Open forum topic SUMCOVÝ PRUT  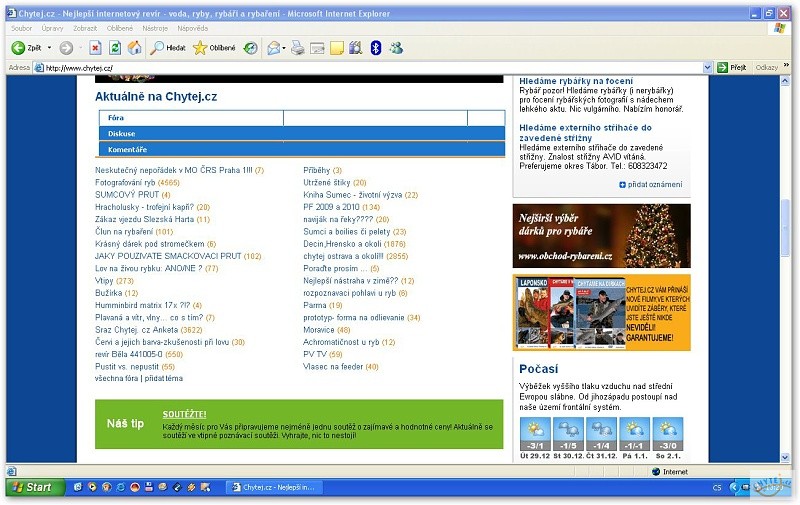127,195
